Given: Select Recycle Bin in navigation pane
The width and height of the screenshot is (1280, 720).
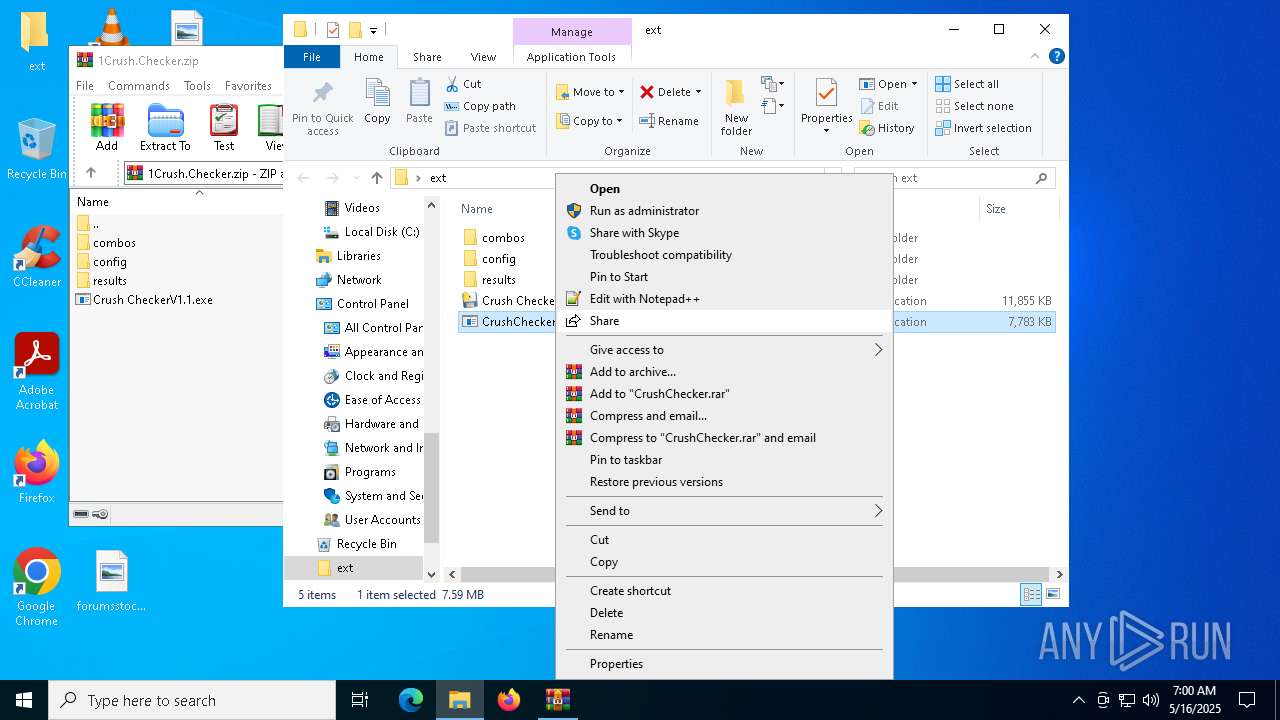Looking at the screenshot, I should pyautogui.click(x=356, y=544).
